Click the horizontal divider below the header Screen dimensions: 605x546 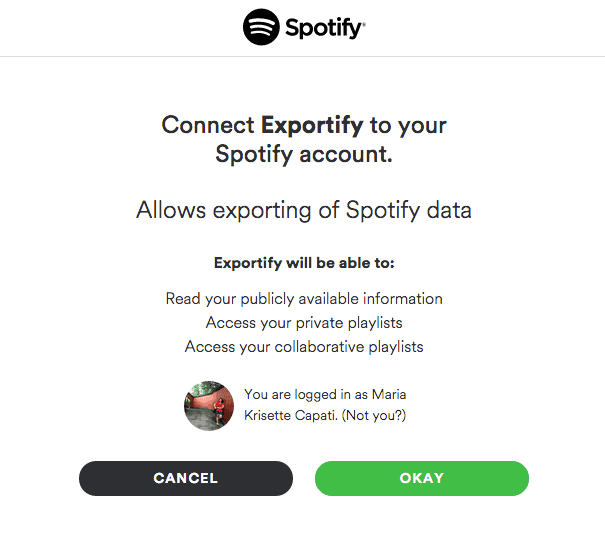pyautogui.click(x=302, y=56)
